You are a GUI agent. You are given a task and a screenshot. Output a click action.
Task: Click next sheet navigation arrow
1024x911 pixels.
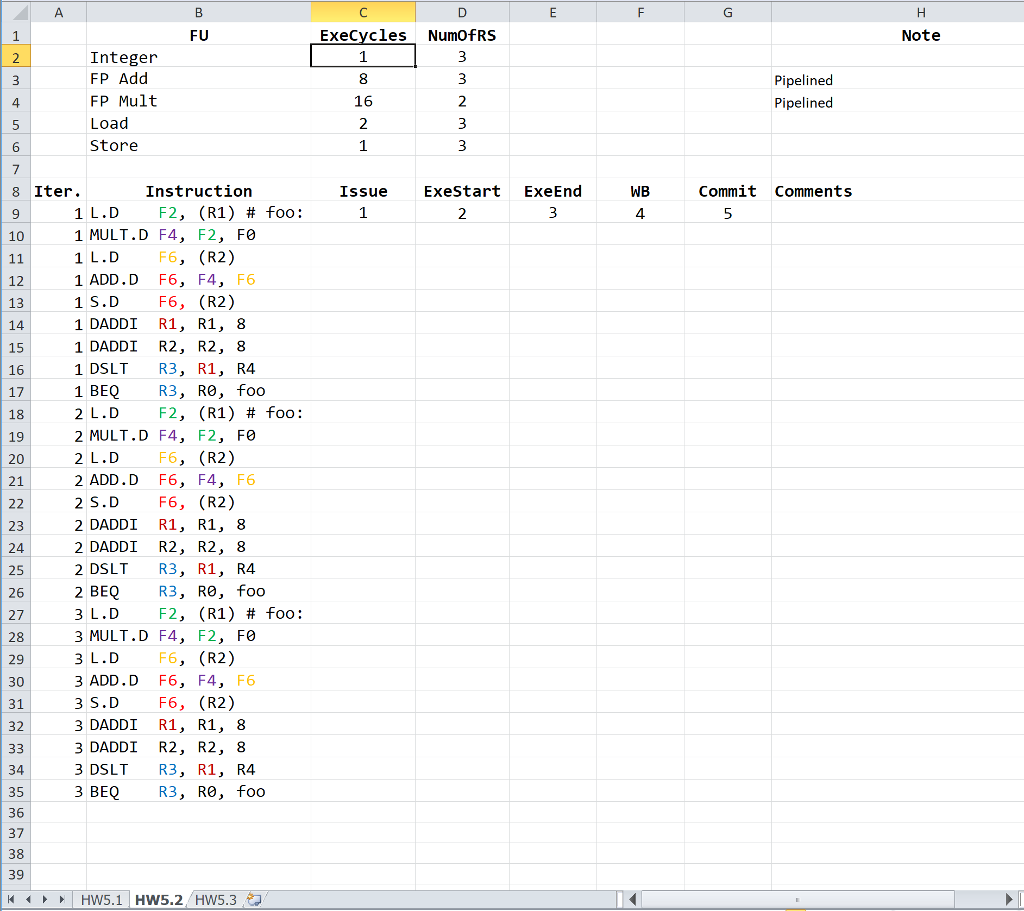click(45, 900)
